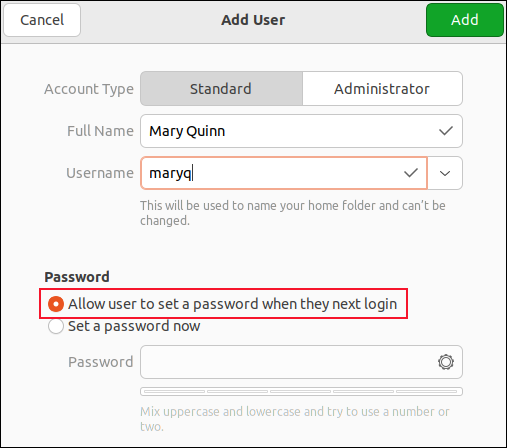507x448 pixels.
Task: Click the checkmark in Full Name field
Action: (446, 131)
